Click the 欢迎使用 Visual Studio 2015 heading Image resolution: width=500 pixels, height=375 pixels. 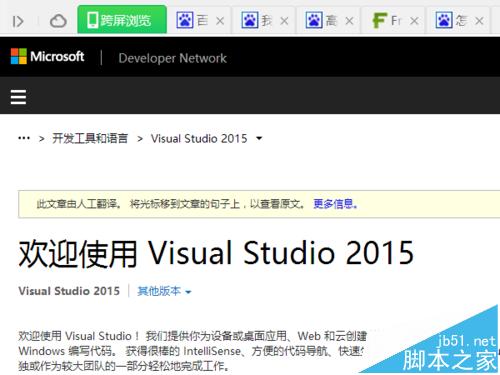(x=216, y=253)
